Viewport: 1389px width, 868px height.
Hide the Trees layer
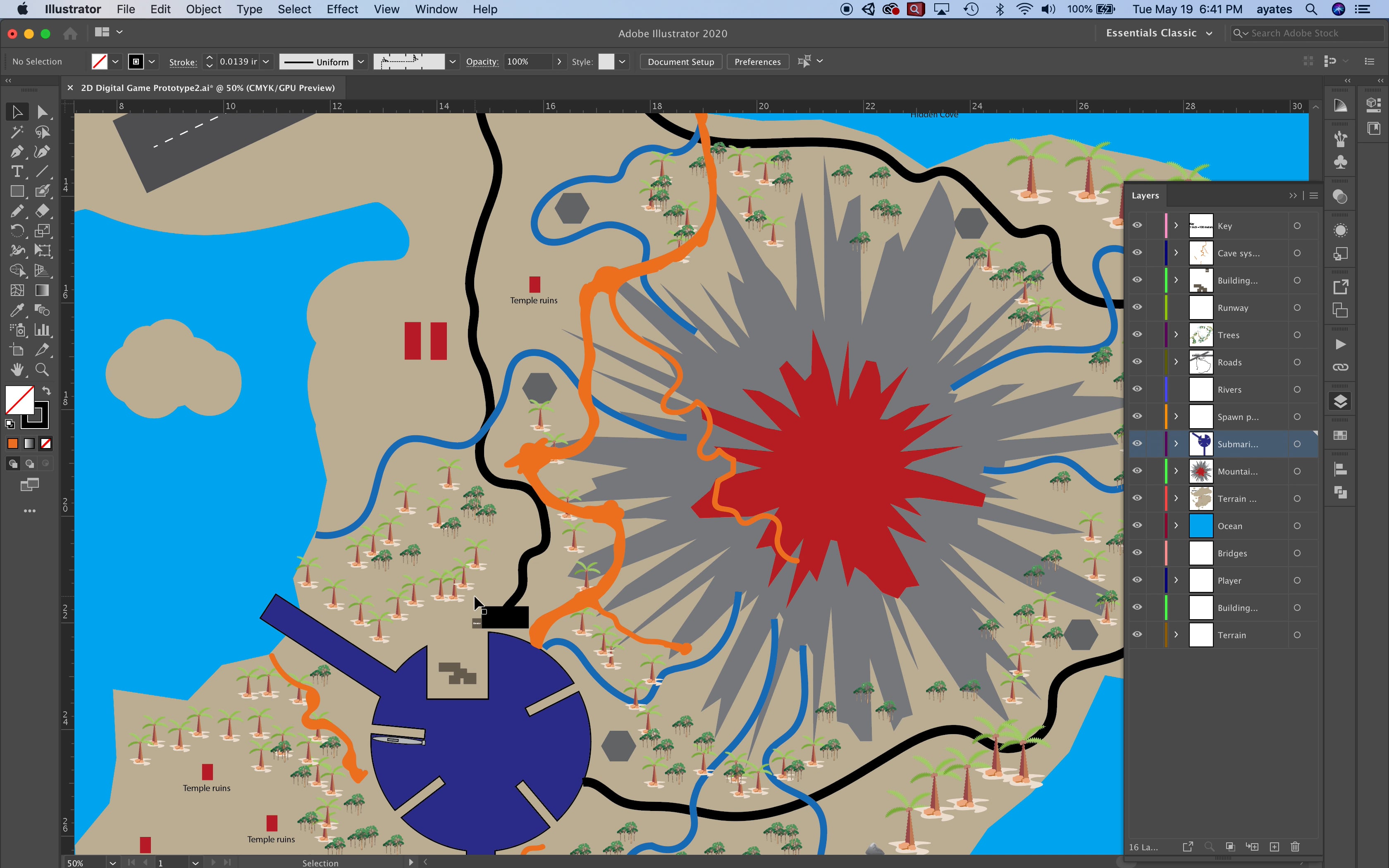click(1137, 335)
